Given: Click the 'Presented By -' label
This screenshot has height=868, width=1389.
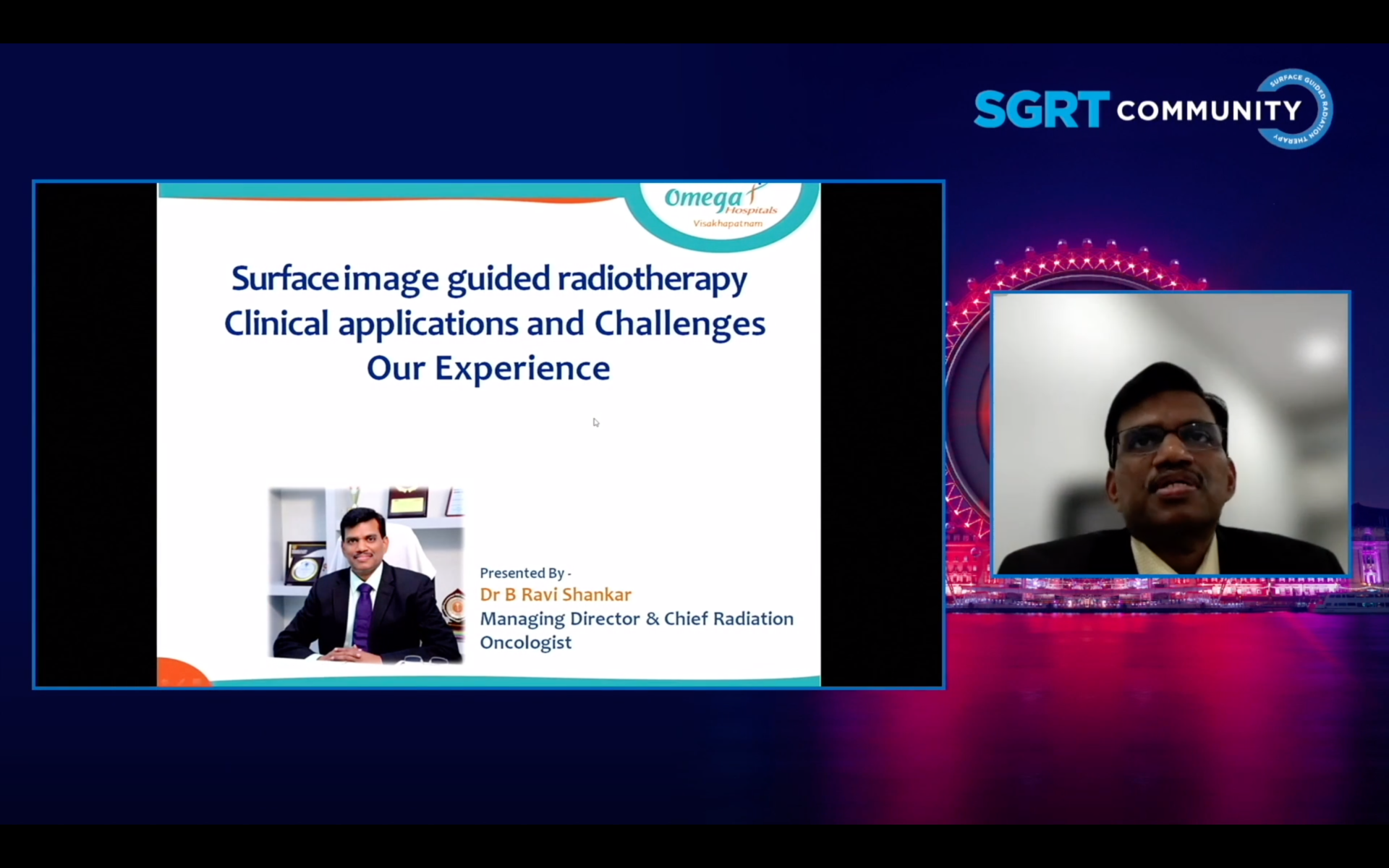Looking at the screenshot, I should (x=525, y=573).
